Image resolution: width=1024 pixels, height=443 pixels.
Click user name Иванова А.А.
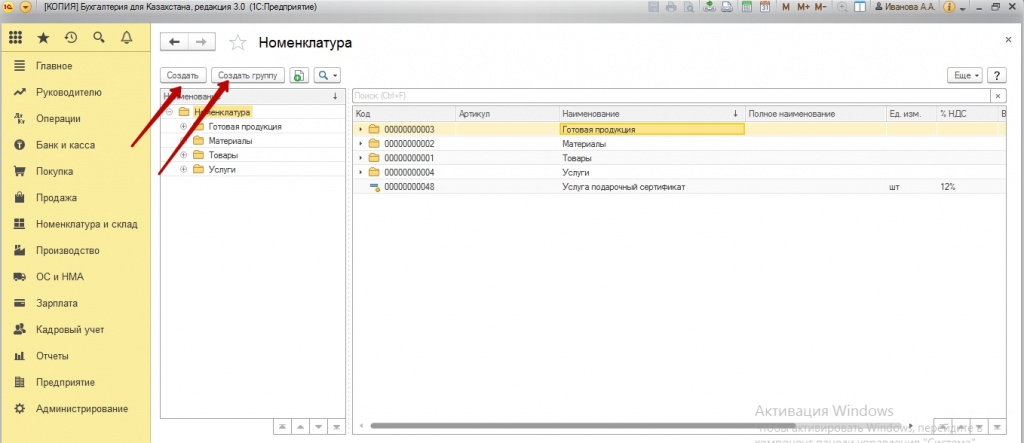[903, 7]
